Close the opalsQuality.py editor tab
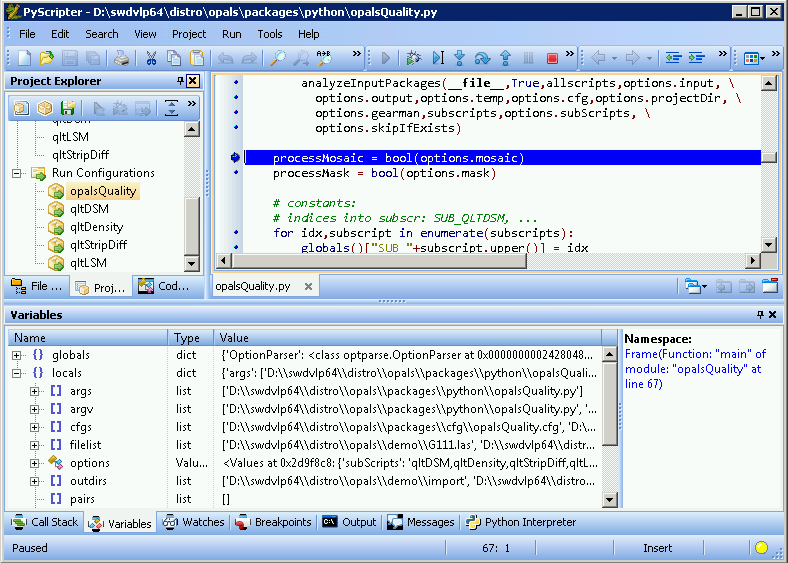The width and height of the screenshot is (788, 563). pos(308,286)
